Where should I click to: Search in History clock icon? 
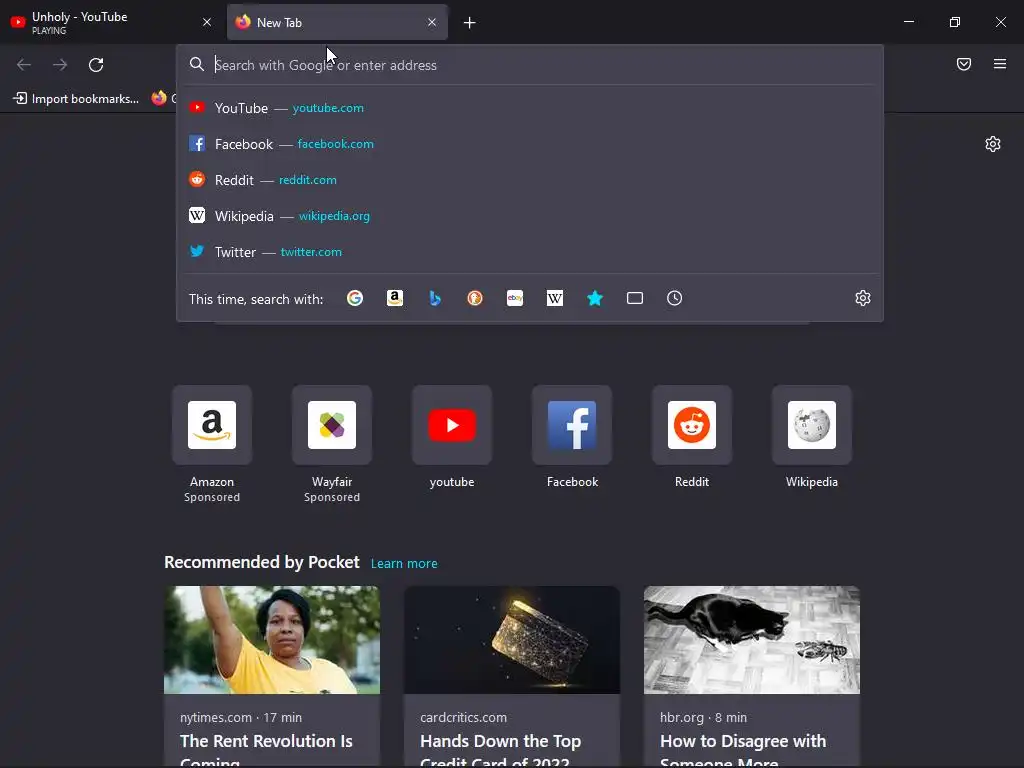point(675,298)
